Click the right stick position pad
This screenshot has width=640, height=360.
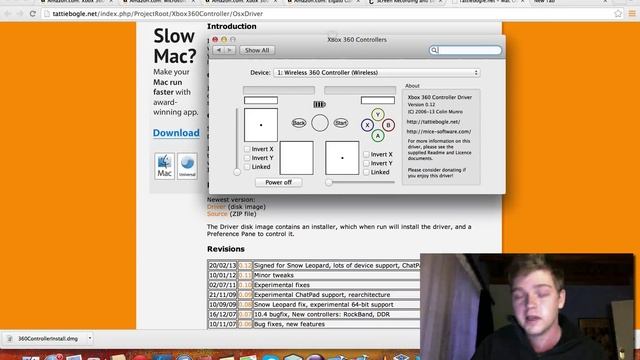pyautogui.click(x=342, y=158)
